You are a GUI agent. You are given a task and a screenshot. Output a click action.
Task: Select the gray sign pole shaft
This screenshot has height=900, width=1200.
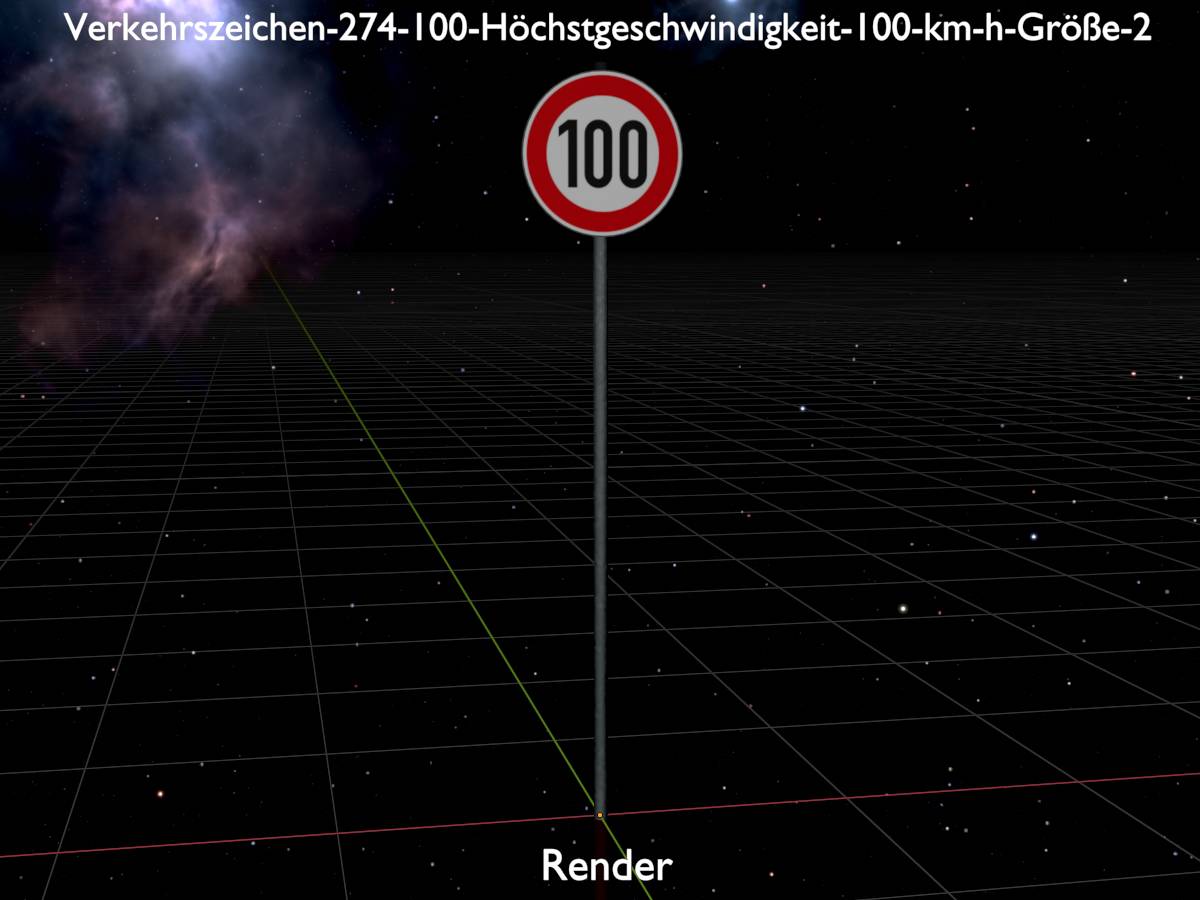pyautogui.click(x=600, y=500)
